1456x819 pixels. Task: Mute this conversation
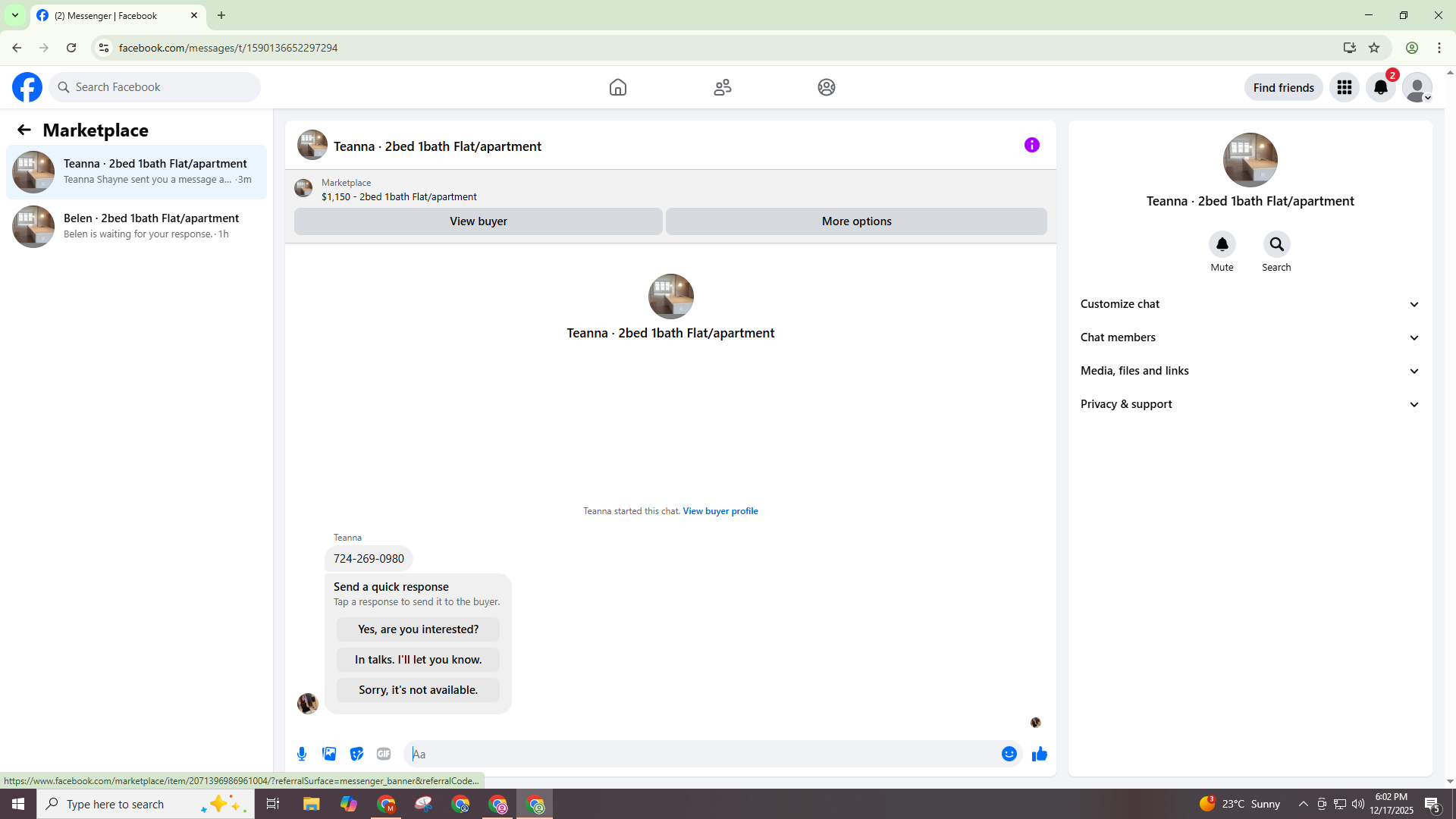[1222, 245]
